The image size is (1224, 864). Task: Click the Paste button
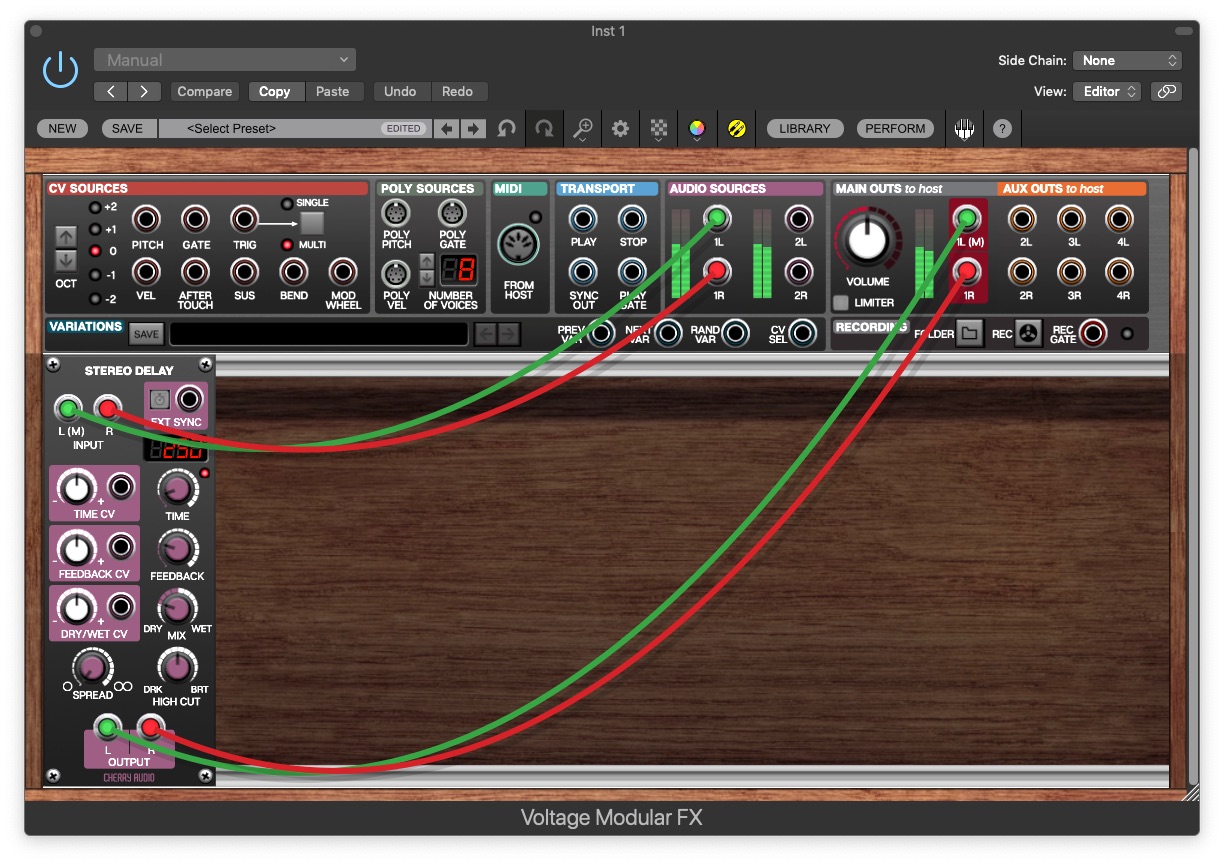pyautogui.click(x=333, y=91)
